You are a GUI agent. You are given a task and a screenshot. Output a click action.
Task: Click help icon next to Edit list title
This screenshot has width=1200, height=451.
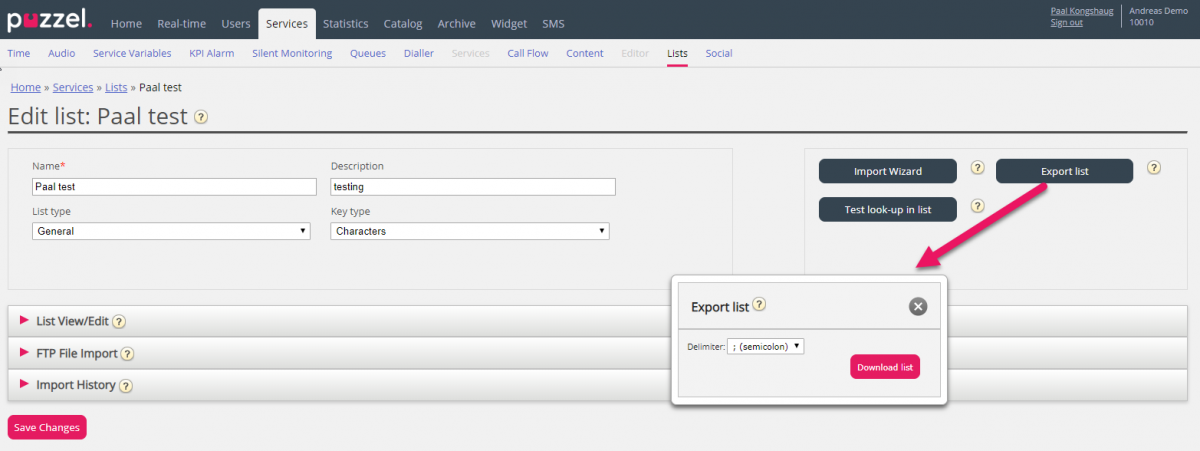click(201, 117)
